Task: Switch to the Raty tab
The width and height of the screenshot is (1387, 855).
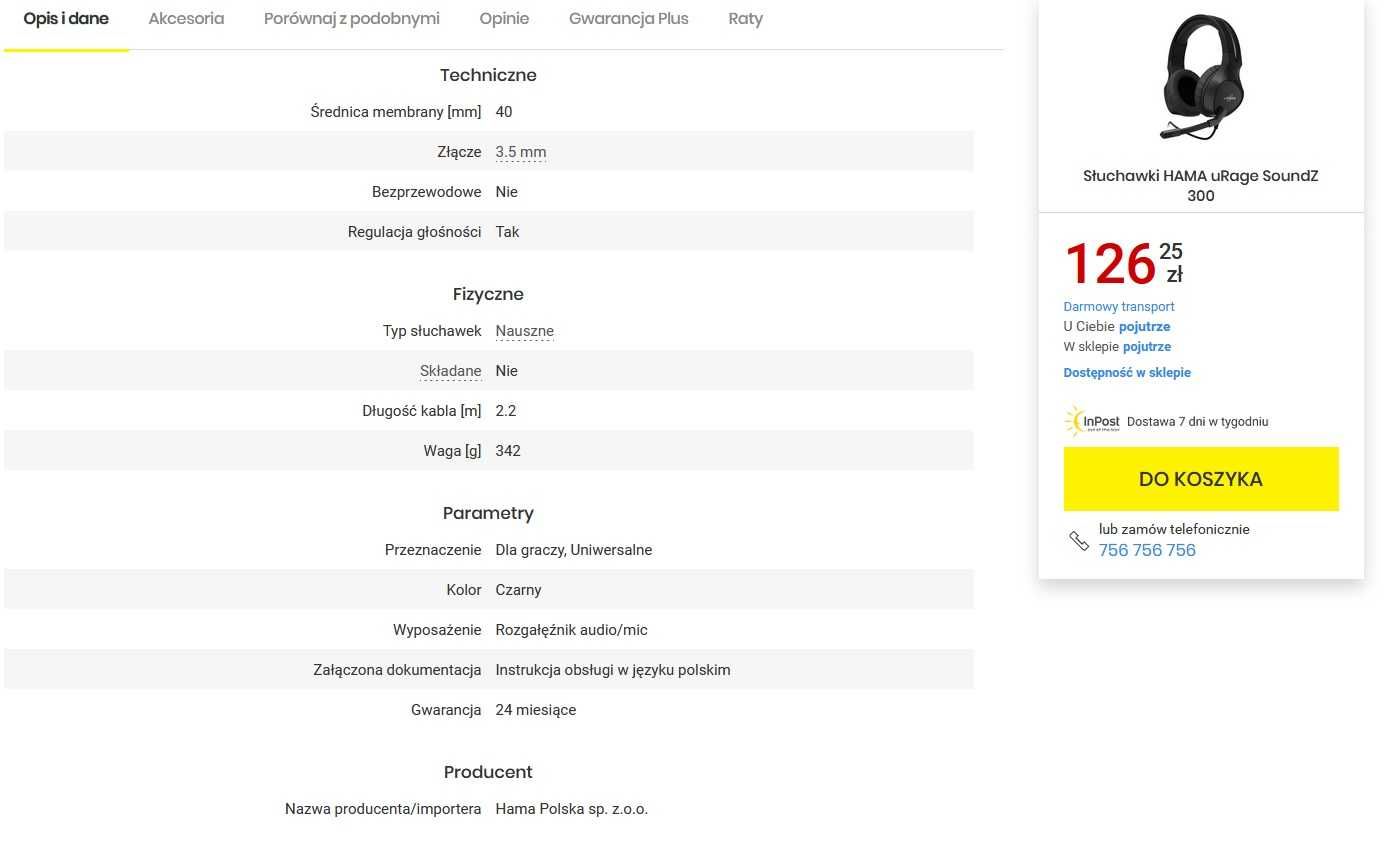Action: click(x=745, y=19)
